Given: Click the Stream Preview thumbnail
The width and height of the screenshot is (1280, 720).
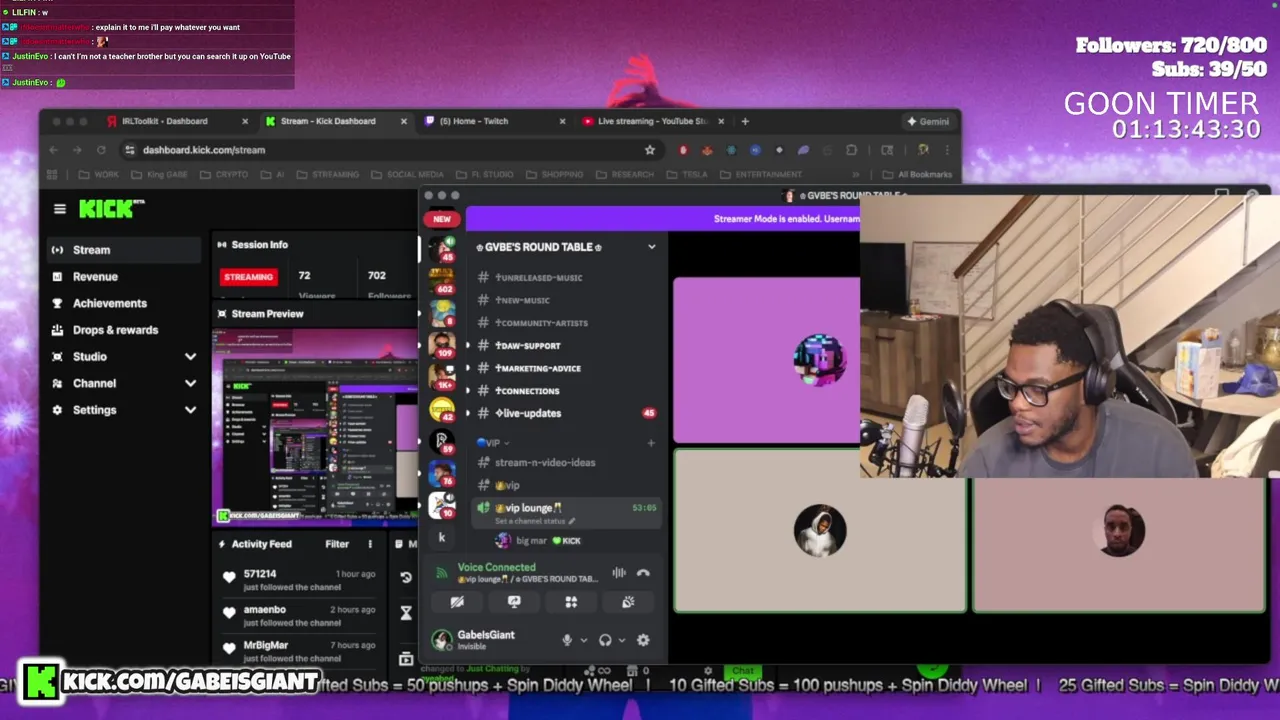Looking at the screenshot, I should 315,427.
